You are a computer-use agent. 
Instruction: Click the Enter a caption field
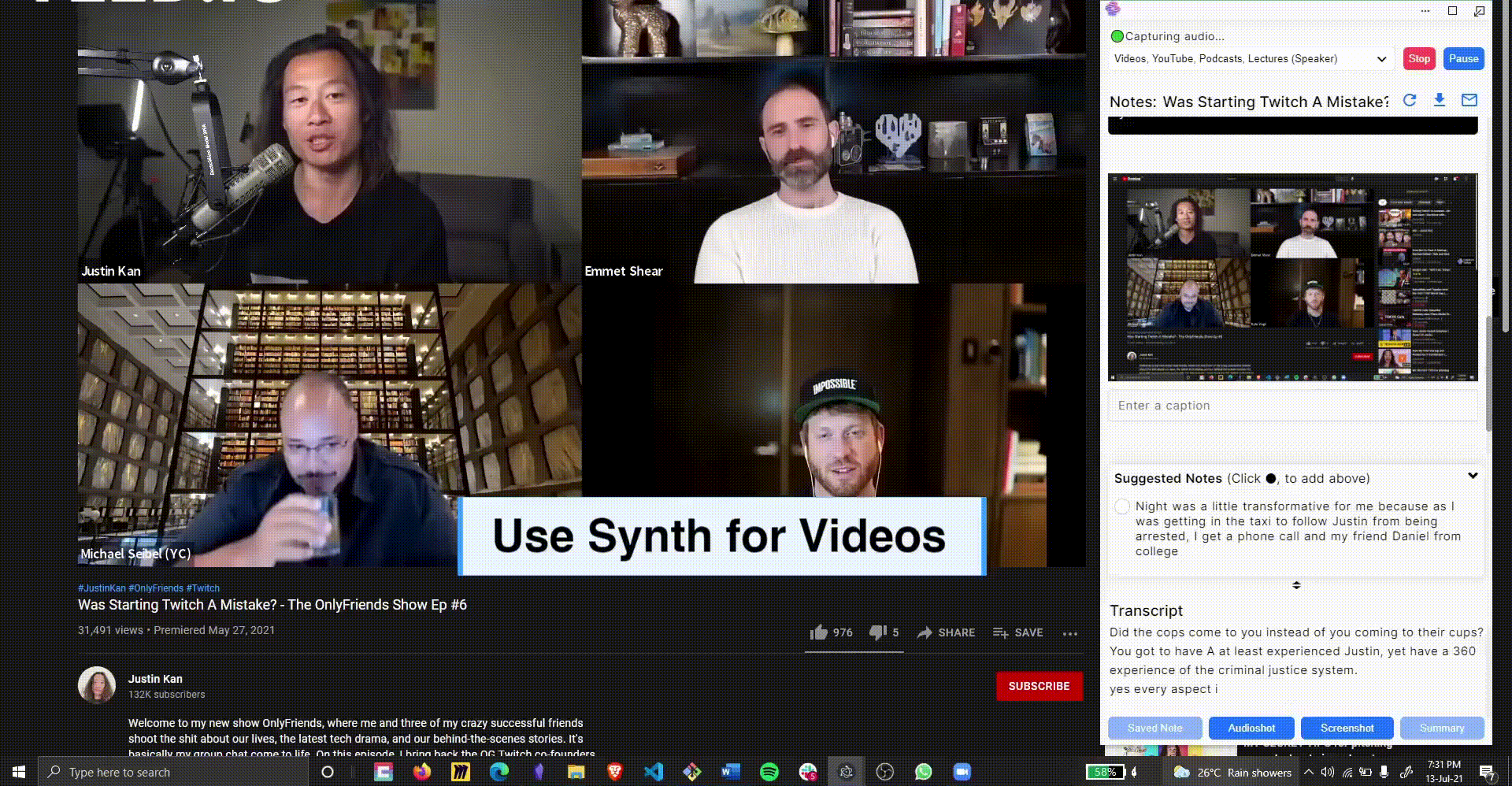click(x=1292, y=406)
